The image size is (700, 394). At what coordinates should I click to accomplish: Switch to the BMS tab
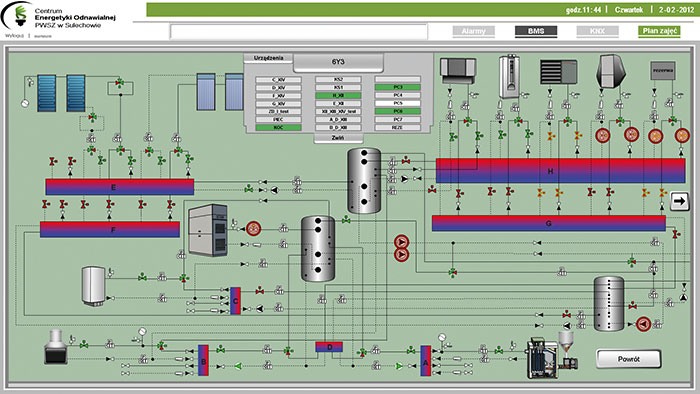[536, 31]
